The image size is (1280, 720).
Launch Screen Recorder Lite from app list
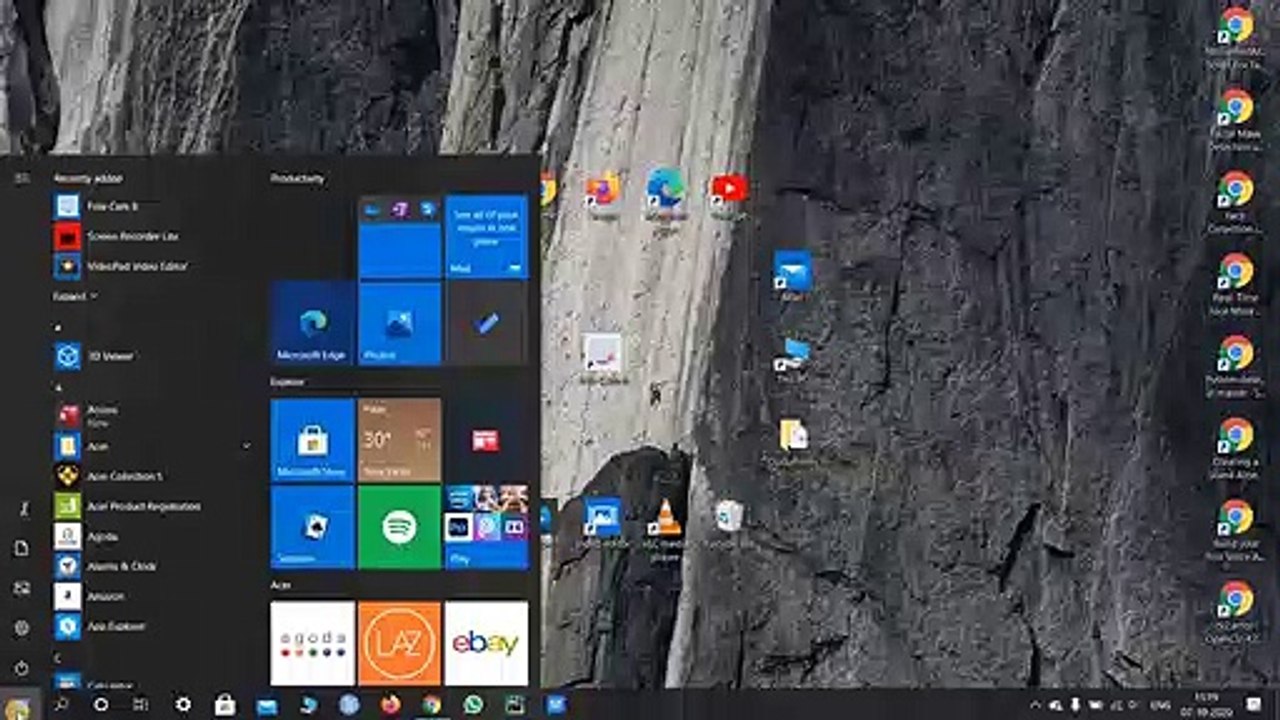point(147,236)
